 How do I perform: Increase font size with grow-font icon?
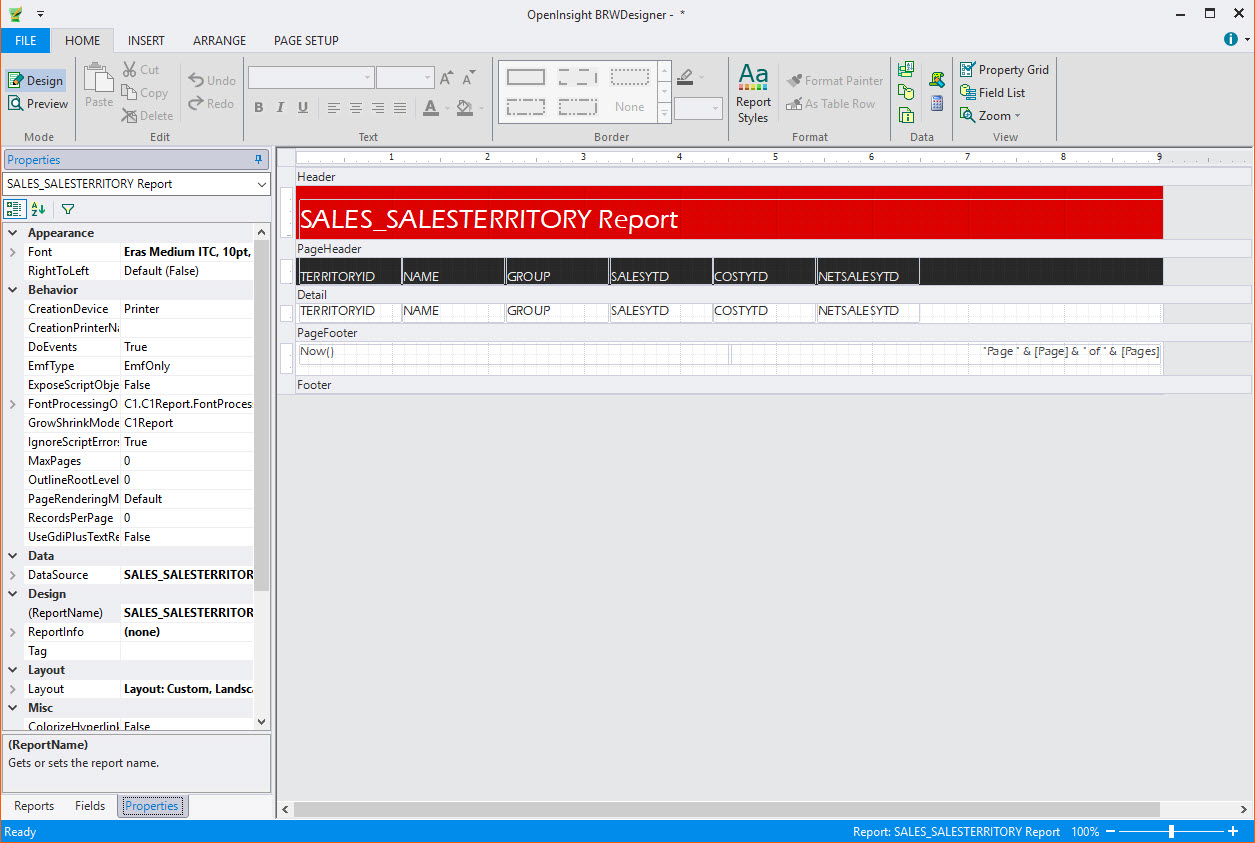pyautogui.click(x=446, y=78)
